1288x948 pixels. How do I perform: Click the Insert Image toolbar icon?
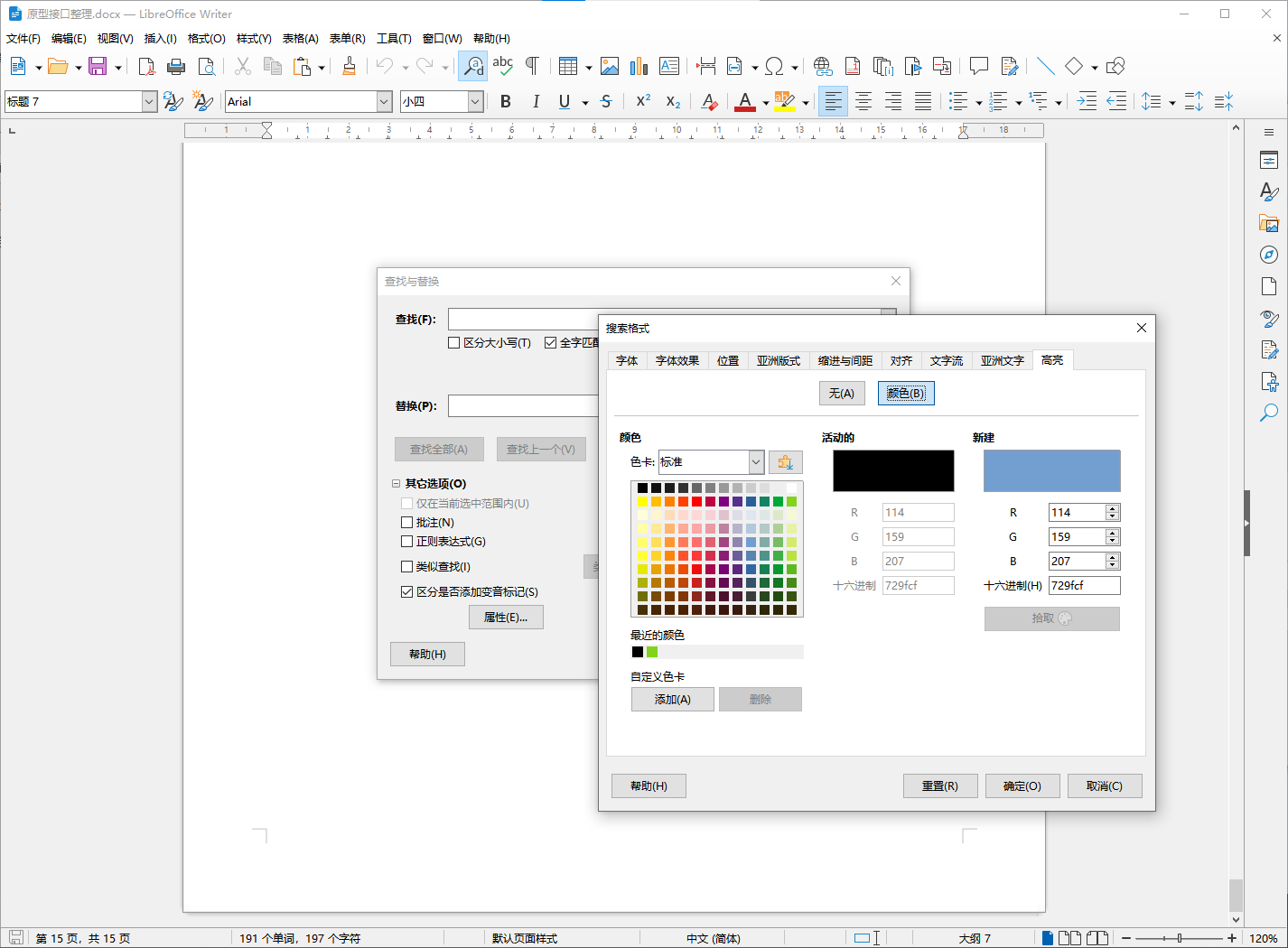[610, 67]
